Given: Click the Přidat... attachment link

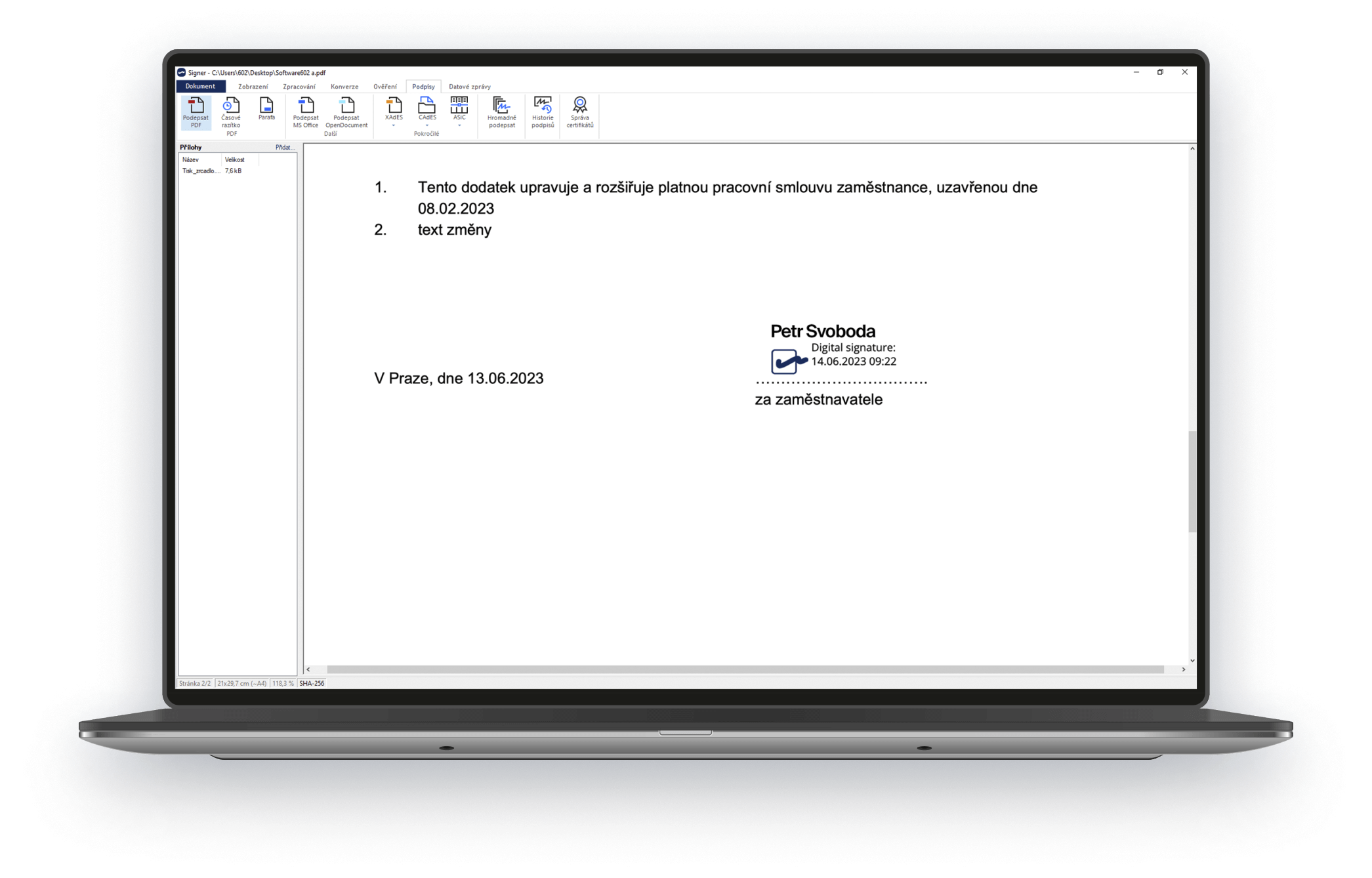Looking at the screenshot, I should [285, 147].
